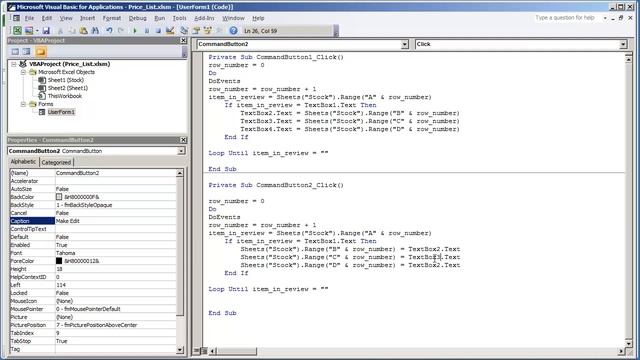The height and width of the screenshot is (360, 640).
Task: Click View Code icon in Project panel
Action: tap(15, 52)
